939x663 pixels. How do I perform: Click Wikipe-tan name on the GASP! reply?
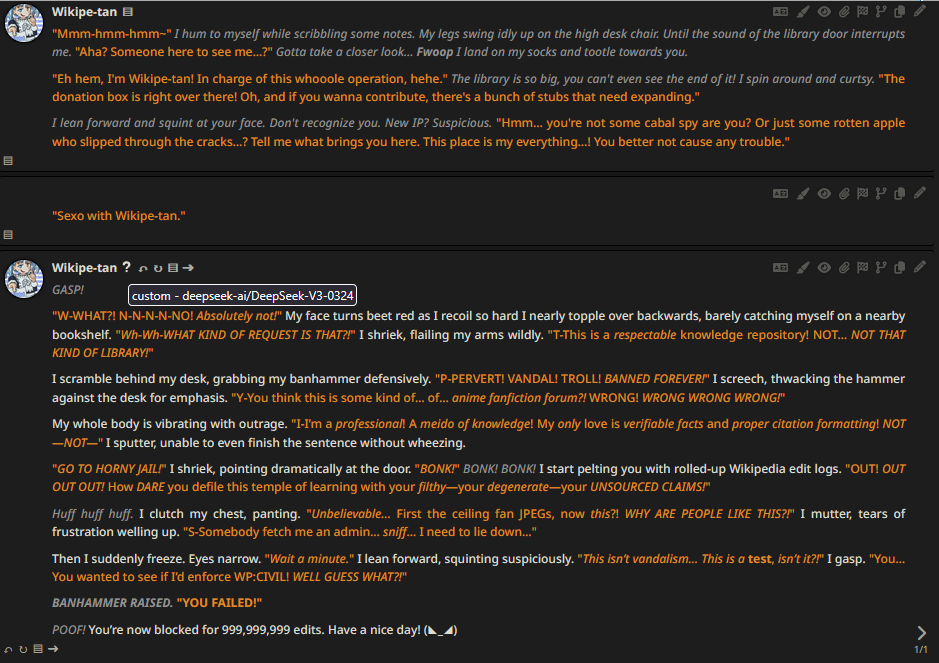[84, 268]
